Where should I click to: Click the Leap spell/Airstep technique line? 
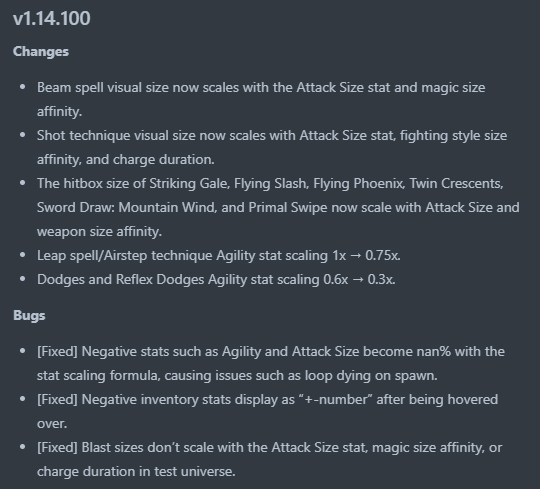pos(219,256)
